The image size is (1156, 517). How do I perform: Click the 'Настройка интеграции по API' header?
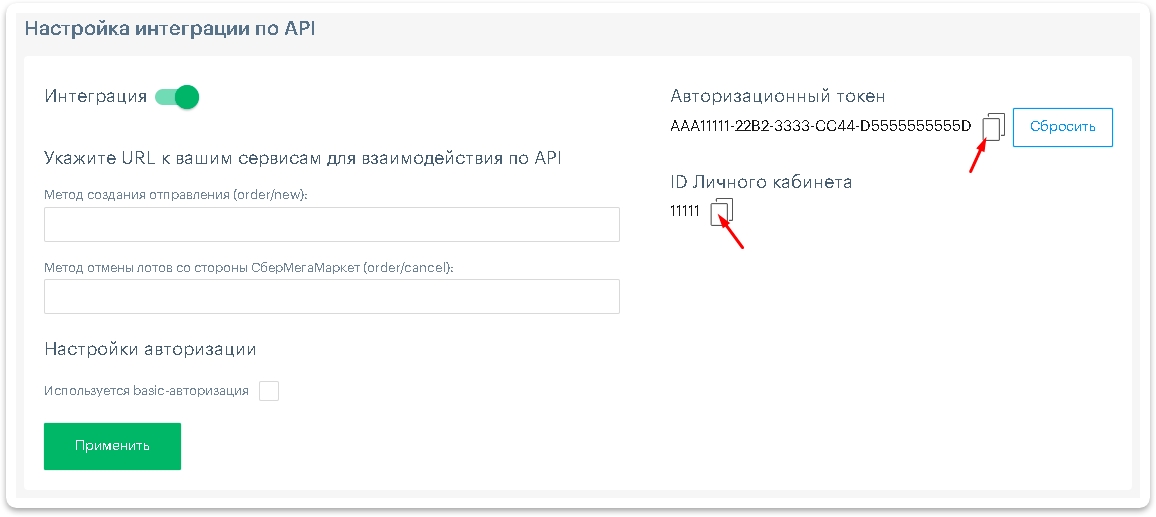pyautogui.click(x=169, y=28)
